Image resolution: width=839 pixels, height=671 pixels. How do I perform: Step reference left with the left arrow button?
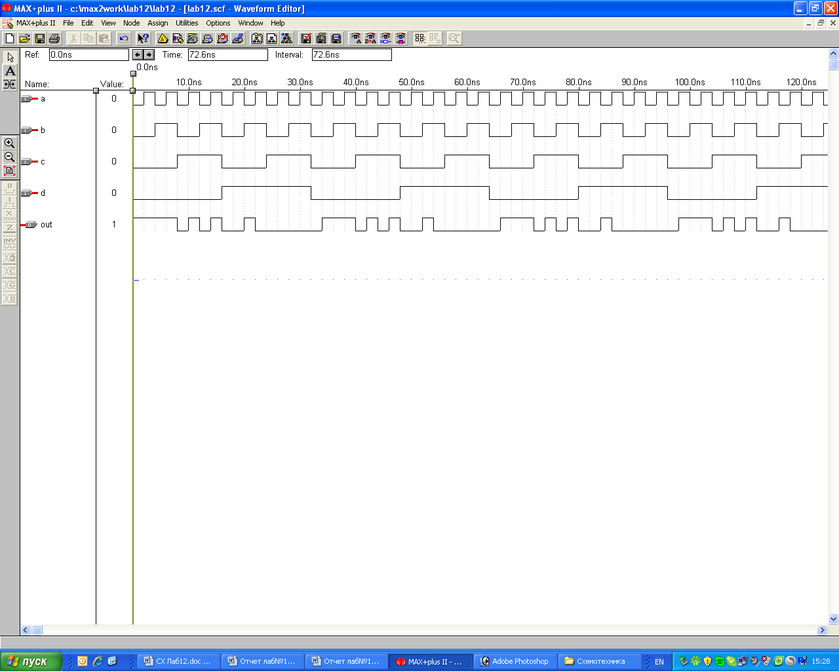pos(138,55)
